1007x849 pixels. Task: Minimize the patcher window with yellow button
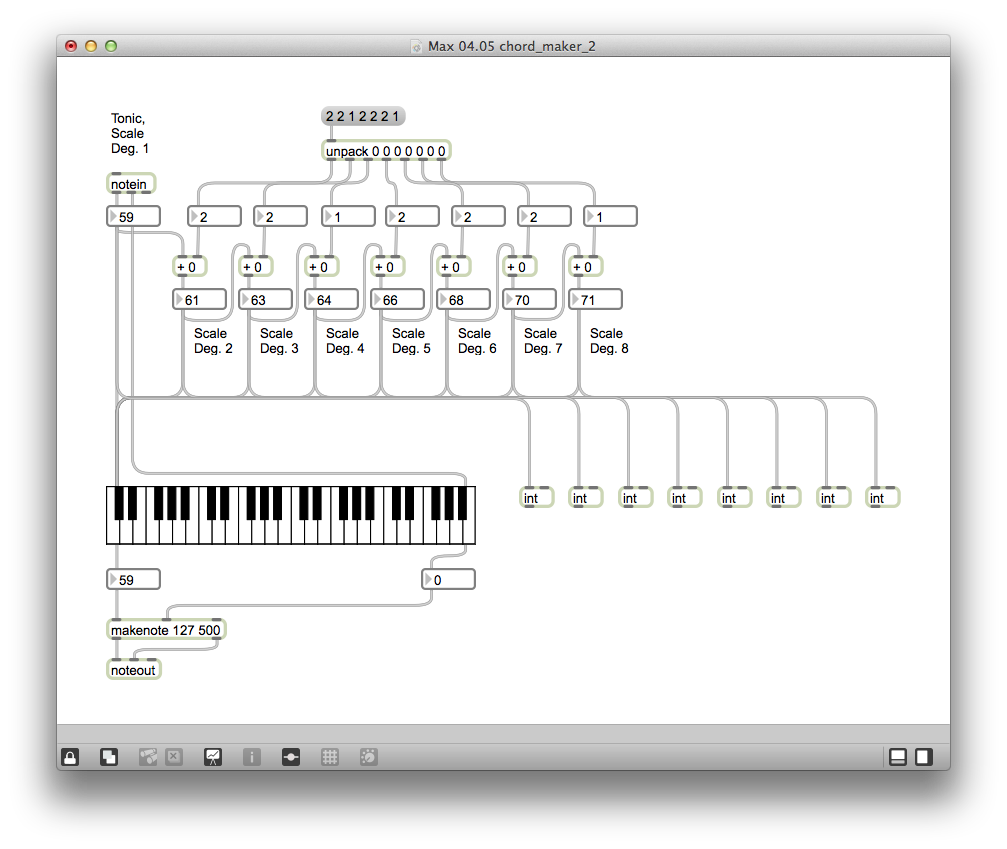pyautogui.click(x=91, y=46)
